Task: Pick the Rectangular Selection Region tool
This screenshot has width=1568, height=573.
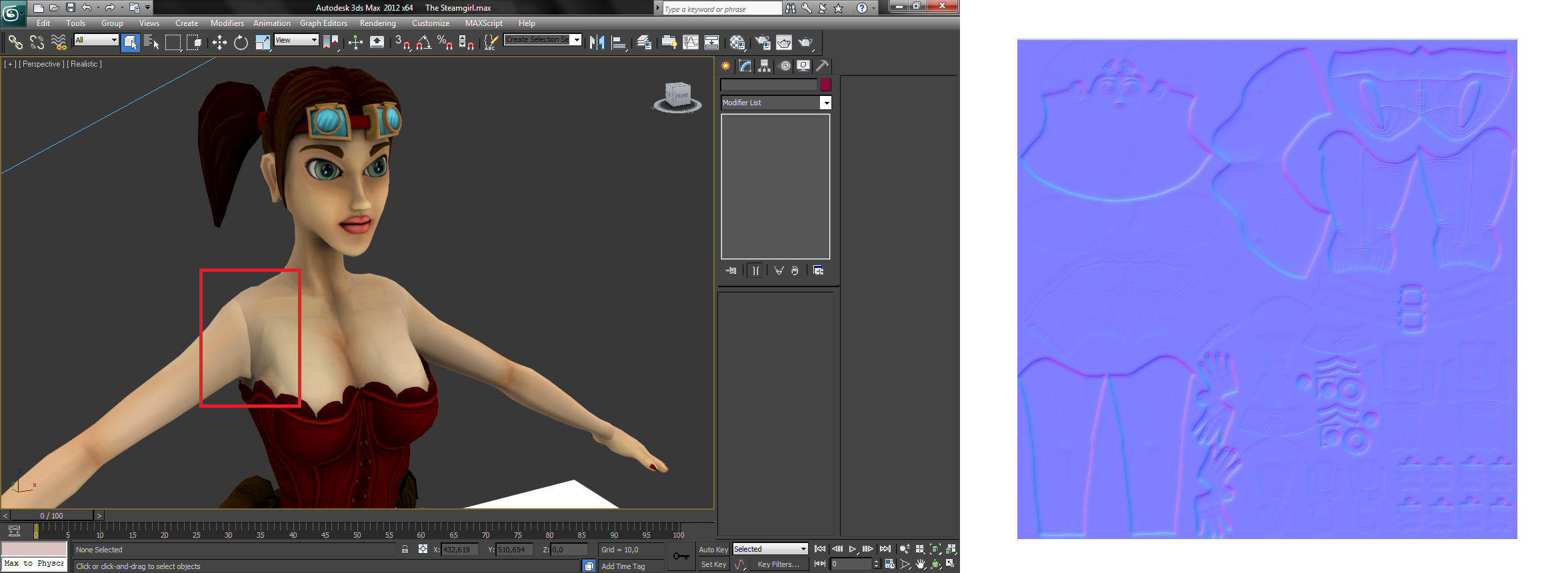Action: 173,43
